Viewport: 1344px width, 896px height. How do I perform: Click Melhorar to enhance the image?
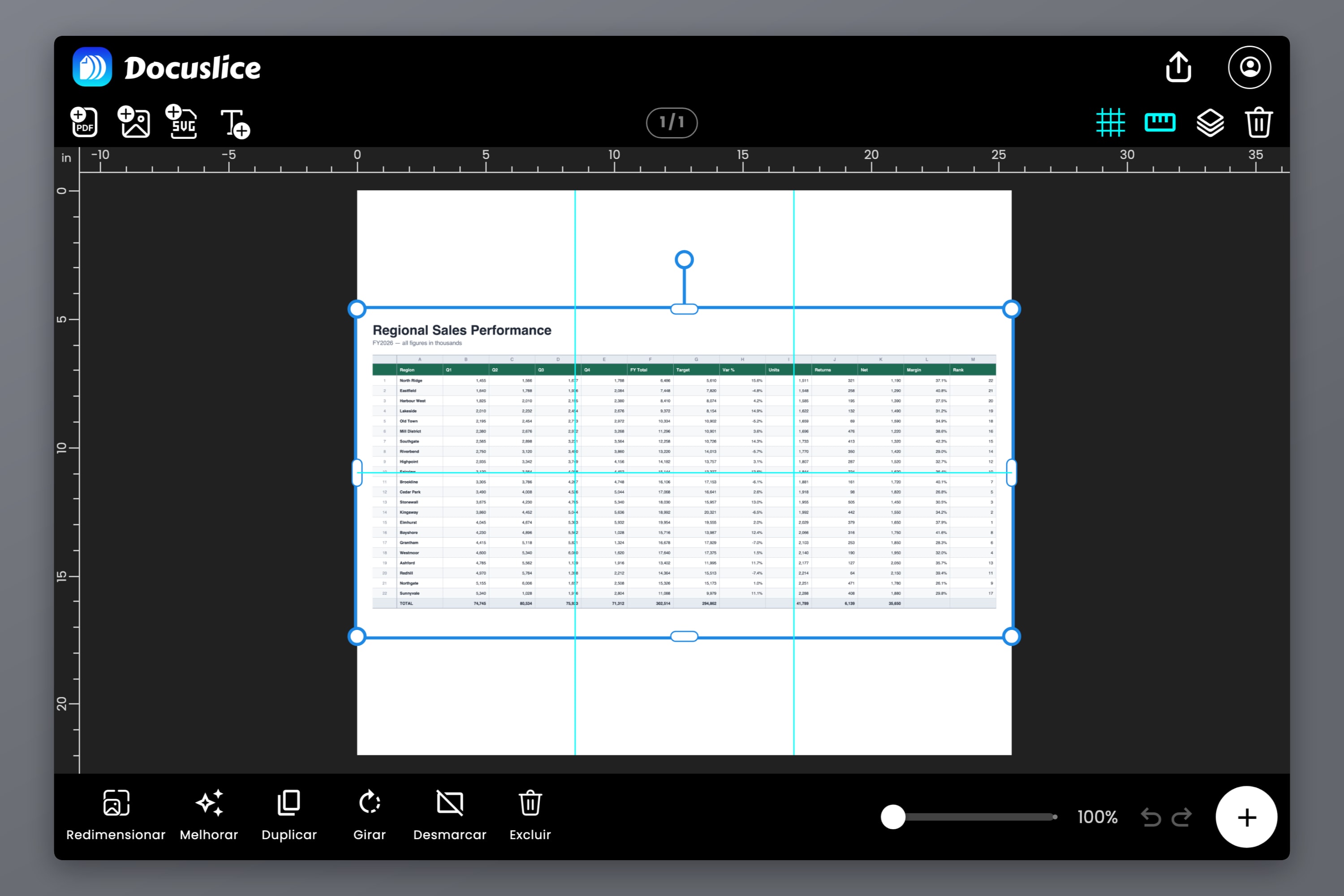[209, 815]
